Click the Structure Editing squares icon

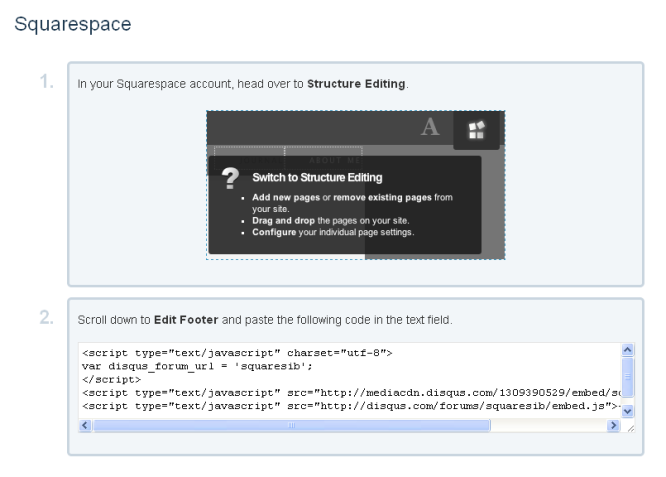(x=475, y=130)
